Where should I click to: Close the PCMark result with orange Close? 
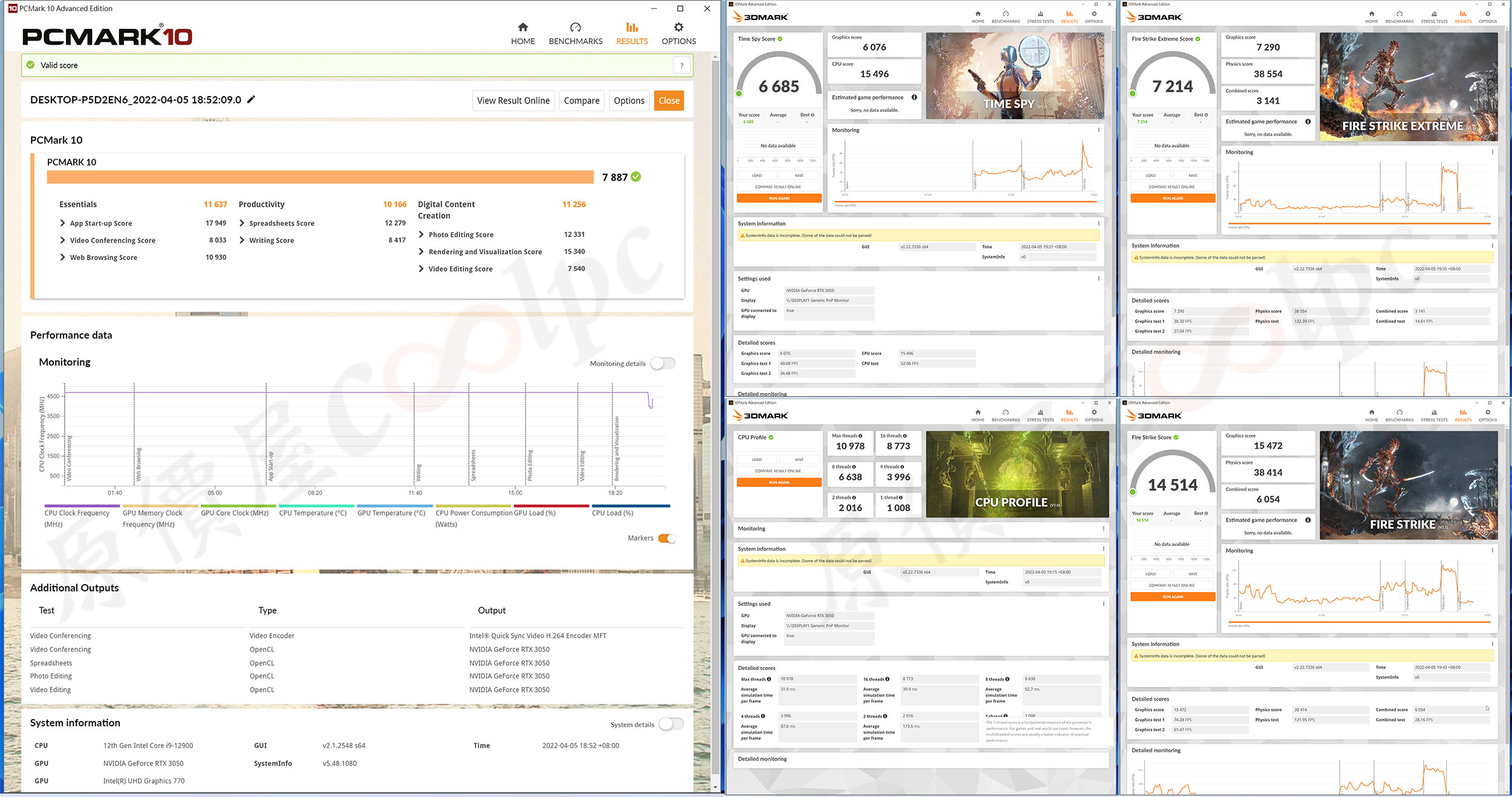click(669, 100)
